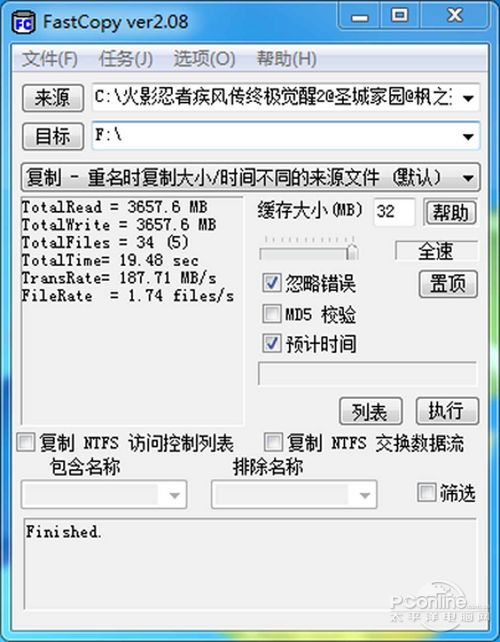Click the 来源 source button
This screenshot has width=500, height=642.
(x=53, y=98)
